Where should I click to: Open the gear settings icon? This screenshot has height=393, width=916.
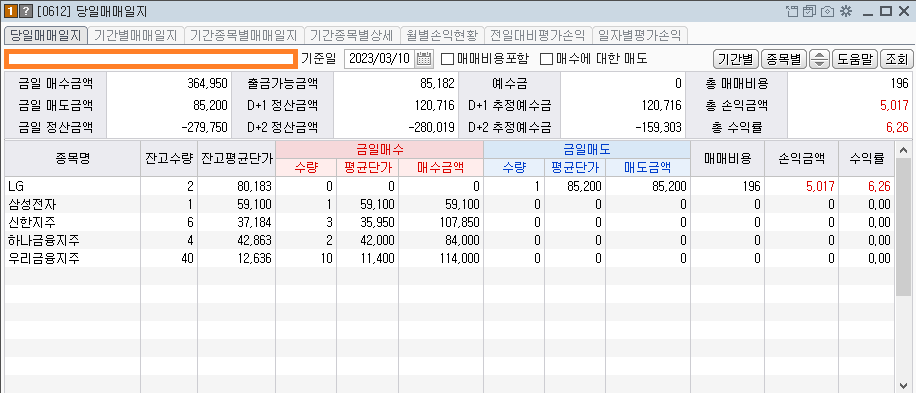click(x=846, y=11)
